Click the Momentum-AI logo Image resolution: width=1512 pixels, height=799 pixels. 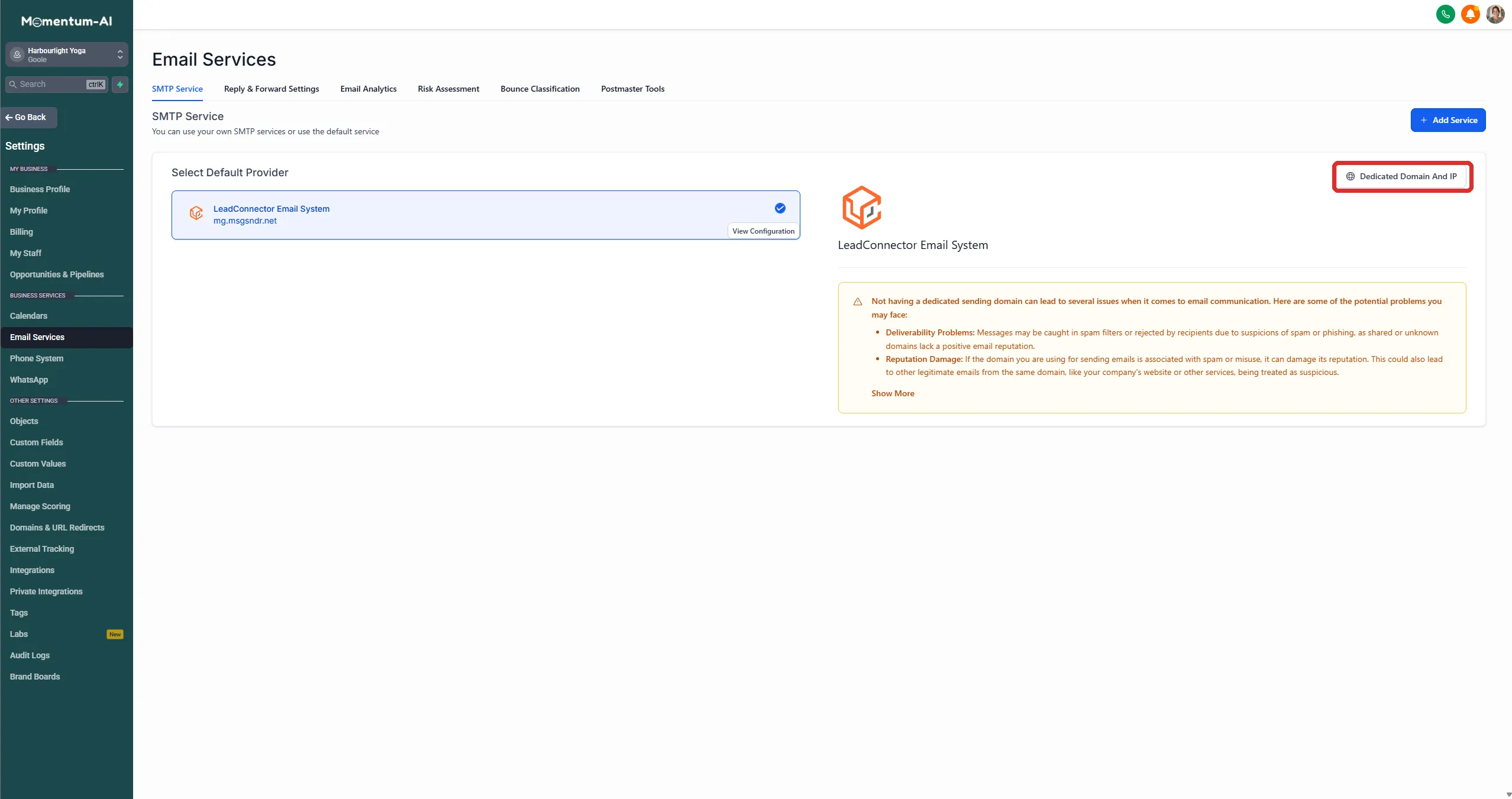[66, 21]
